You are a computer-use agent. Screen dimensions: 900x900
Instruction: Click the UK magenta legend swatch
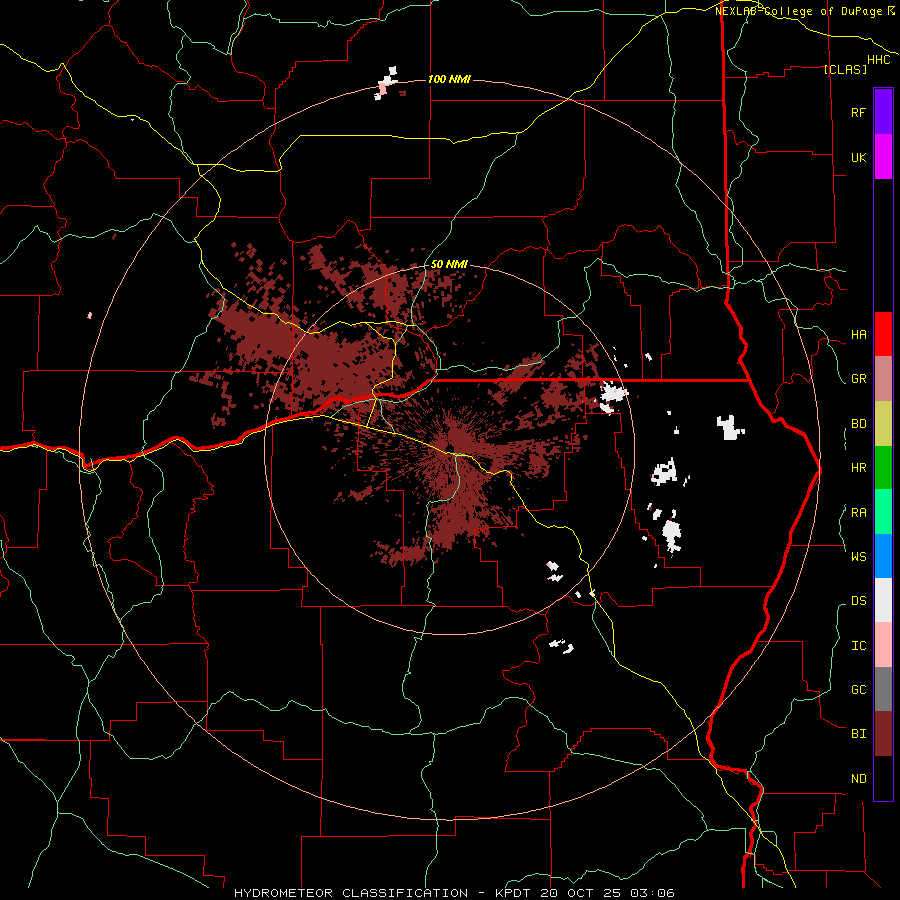point(883,157)
